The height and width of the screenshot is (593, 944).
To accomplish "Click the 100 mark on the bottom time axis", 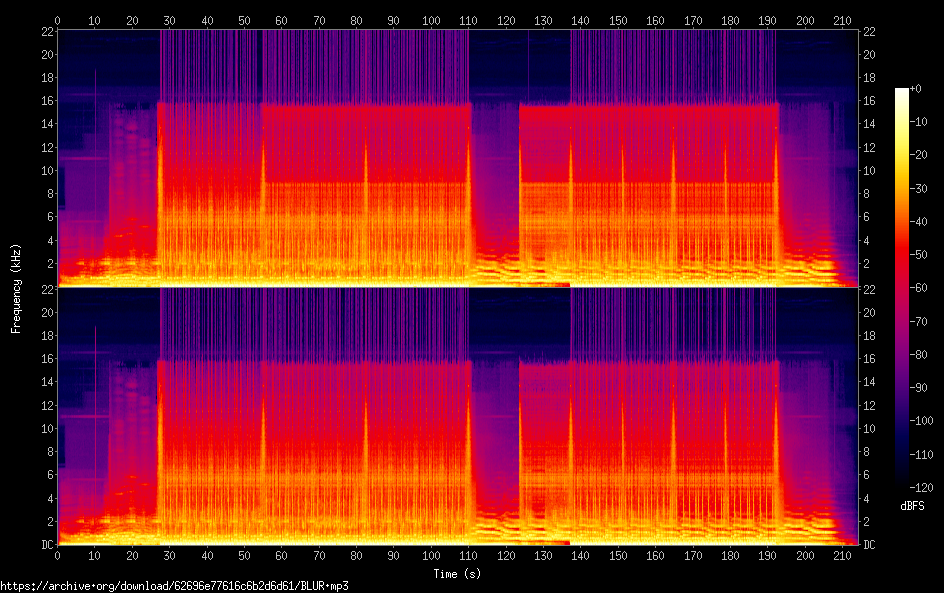I will tap(431, 556).
